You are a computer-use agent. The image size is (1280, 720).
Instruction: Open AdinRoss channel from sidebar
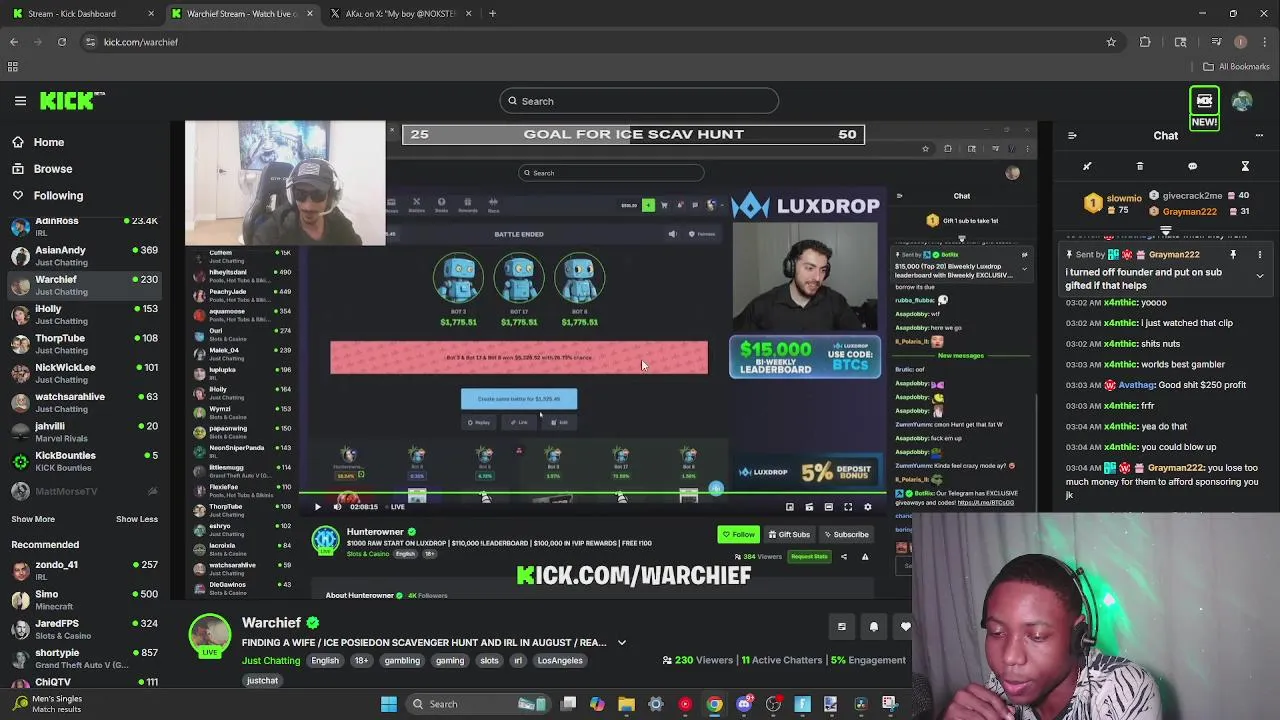click(84, 224)
